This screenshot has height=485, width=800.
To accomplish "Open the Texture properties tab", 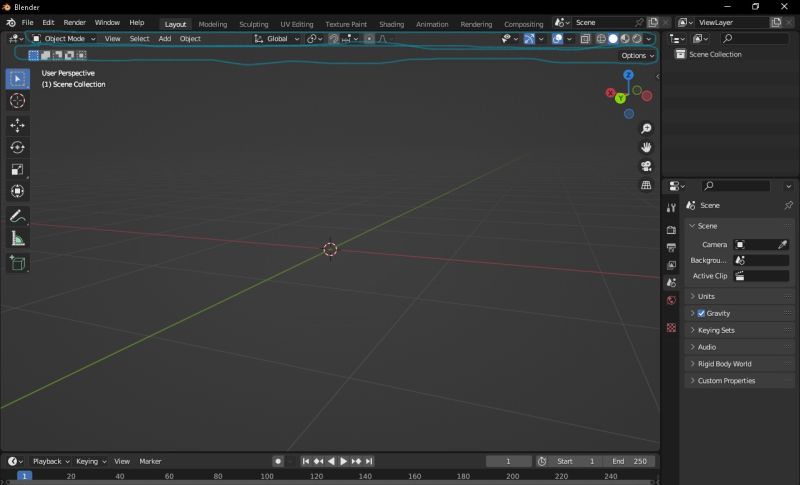I will [x=671, y=327].
